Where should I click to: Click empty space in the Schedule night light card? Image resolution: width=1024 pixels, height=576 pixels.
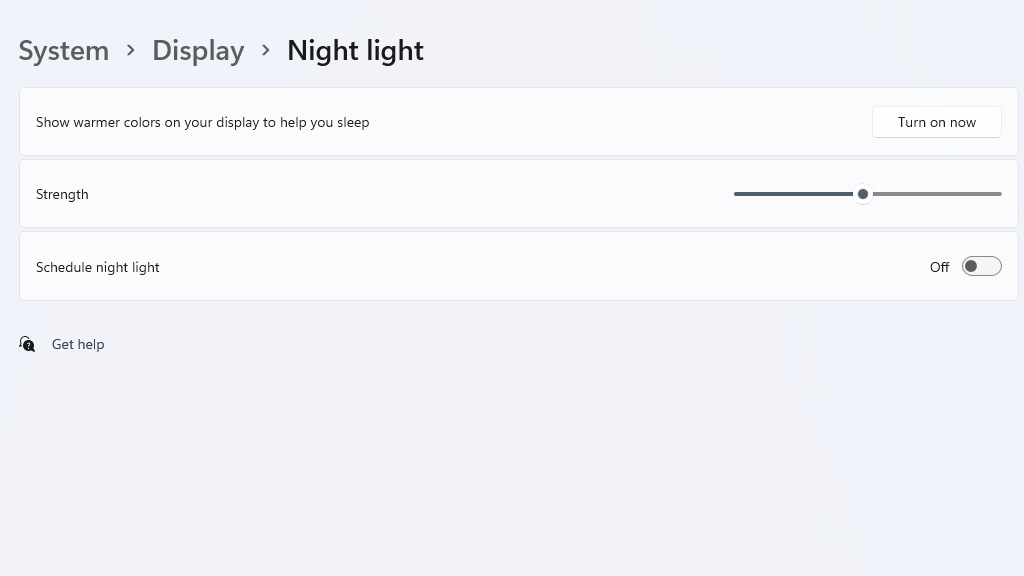point(522,266)
